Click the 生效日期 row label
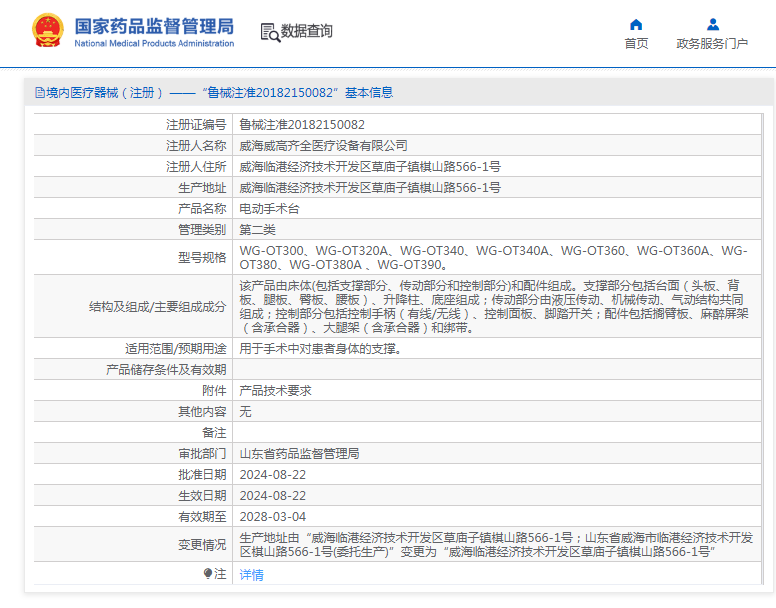Screen dimensions: 776x608 tap(202, 496)
